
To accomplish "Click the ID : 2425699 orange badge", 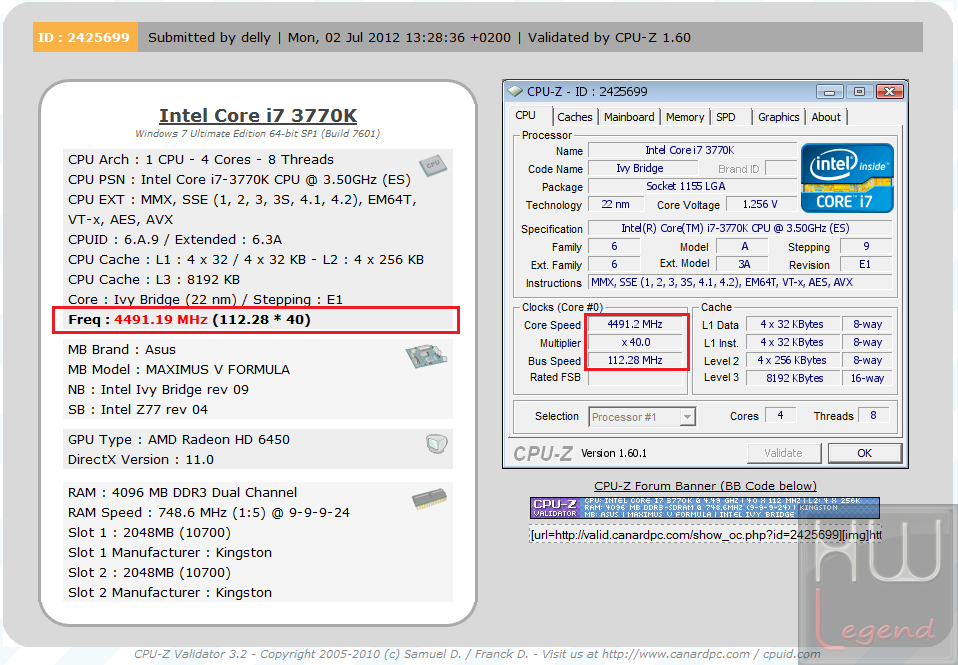I will point(85,37).
